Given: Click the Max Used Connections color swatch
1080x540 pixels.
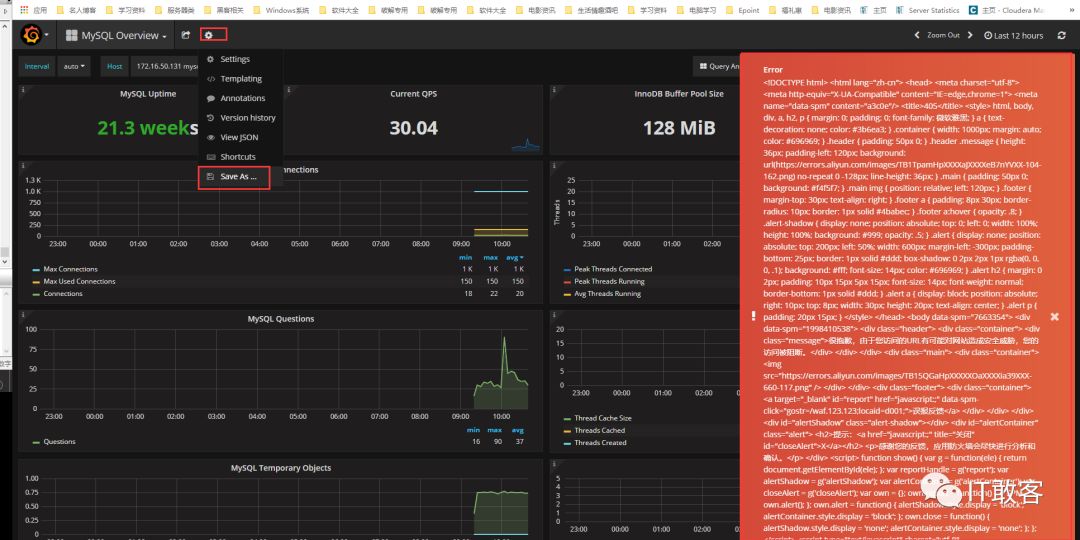Looking at the screenshot, I should coord(36,282).
